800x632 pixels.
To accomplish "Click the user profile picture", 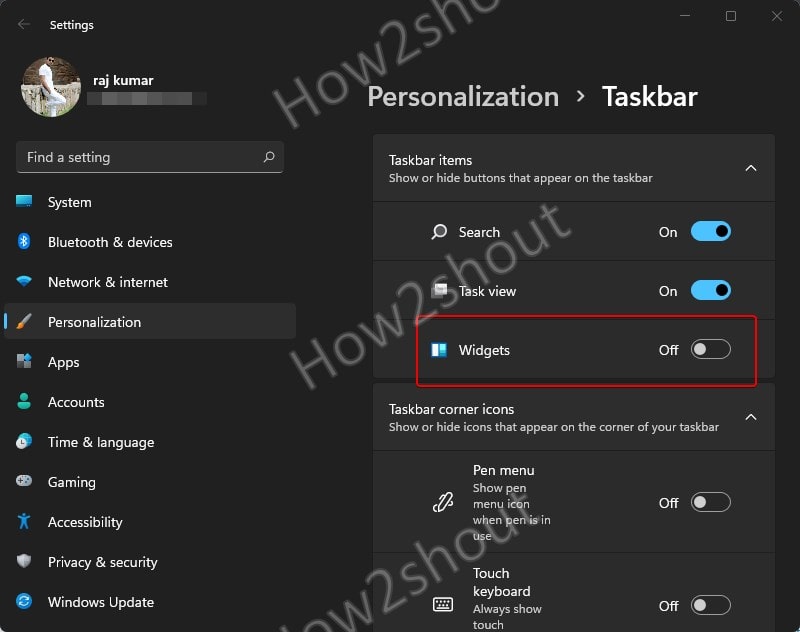I will tap(50, 87).
